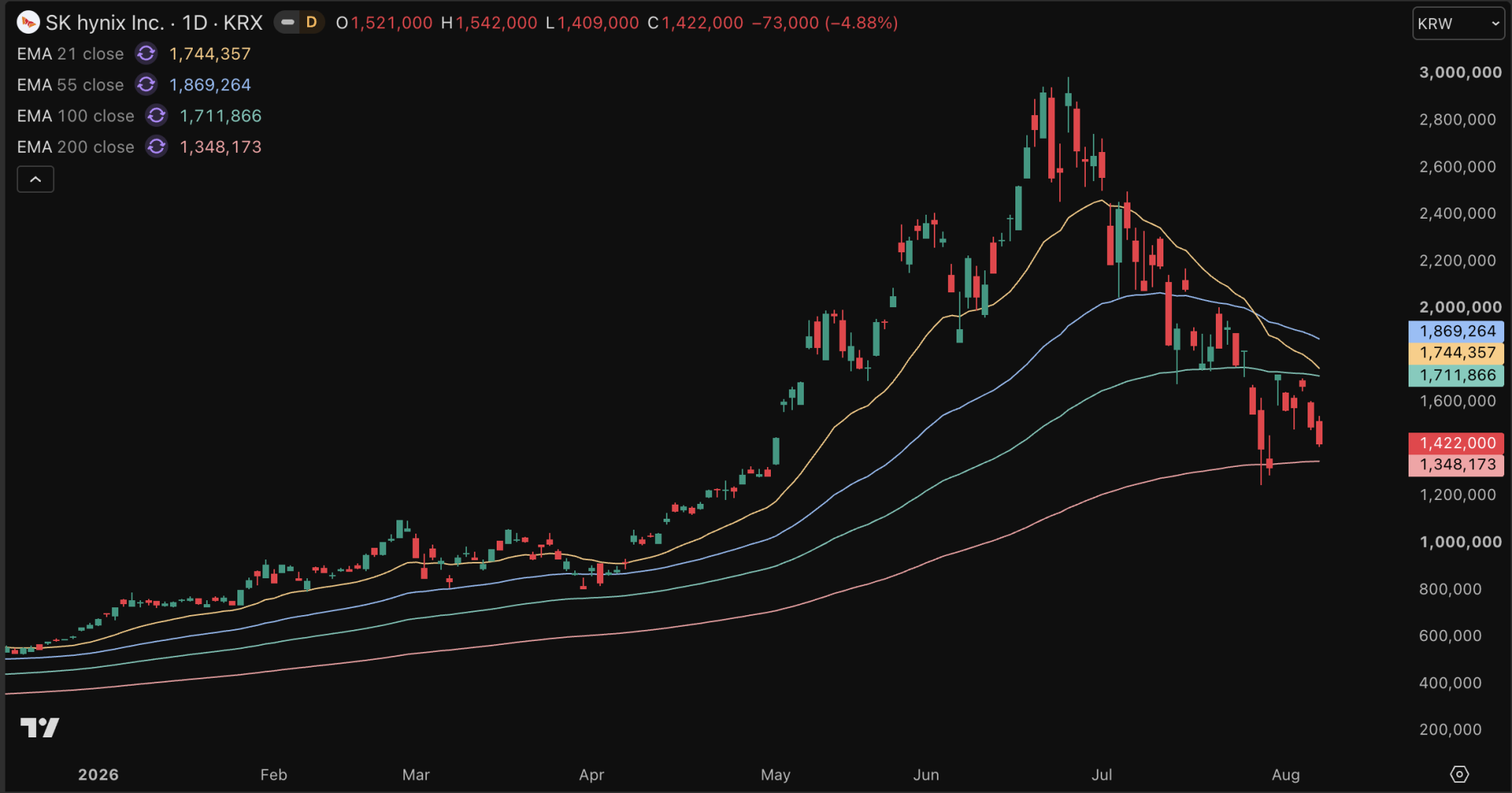Click the 200,000 price scale label
This screenshot has height=793, width=1512.
(1450, 730)
